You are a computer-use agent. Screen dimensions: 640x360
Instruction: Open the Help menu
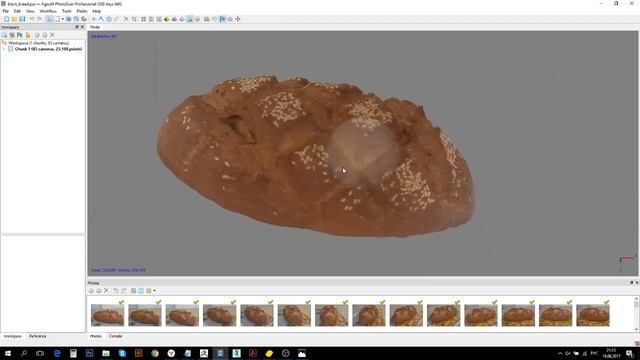97,11
